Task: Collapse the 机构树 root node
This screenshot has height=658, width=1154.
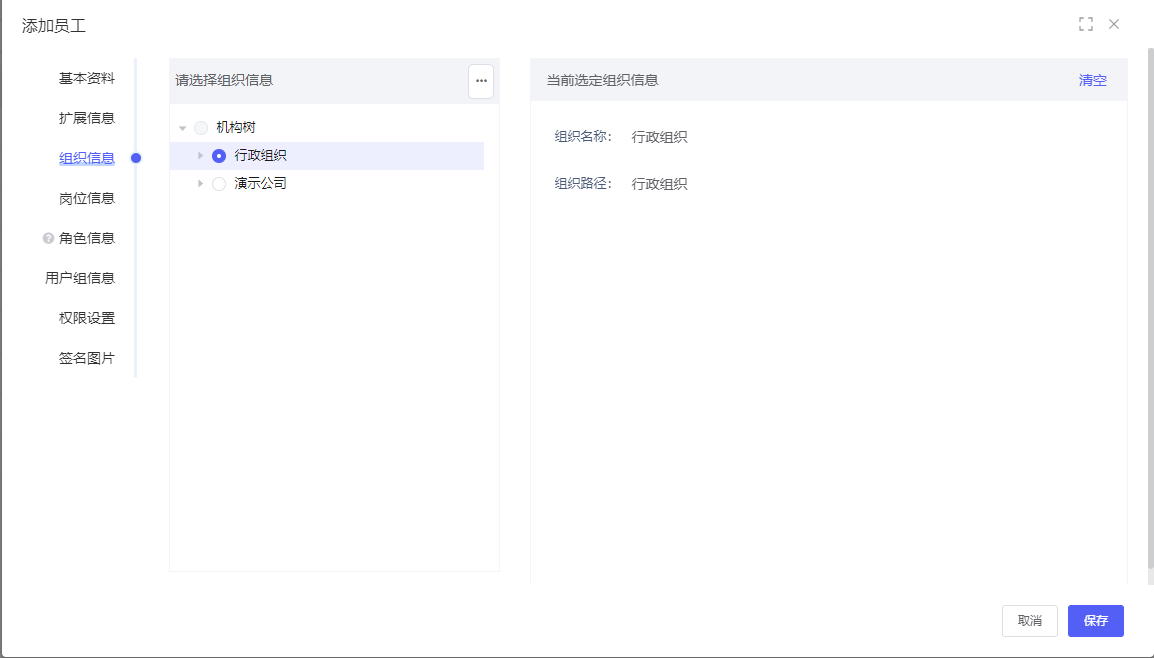Action: pyautogui.click(x=183, y=128)
